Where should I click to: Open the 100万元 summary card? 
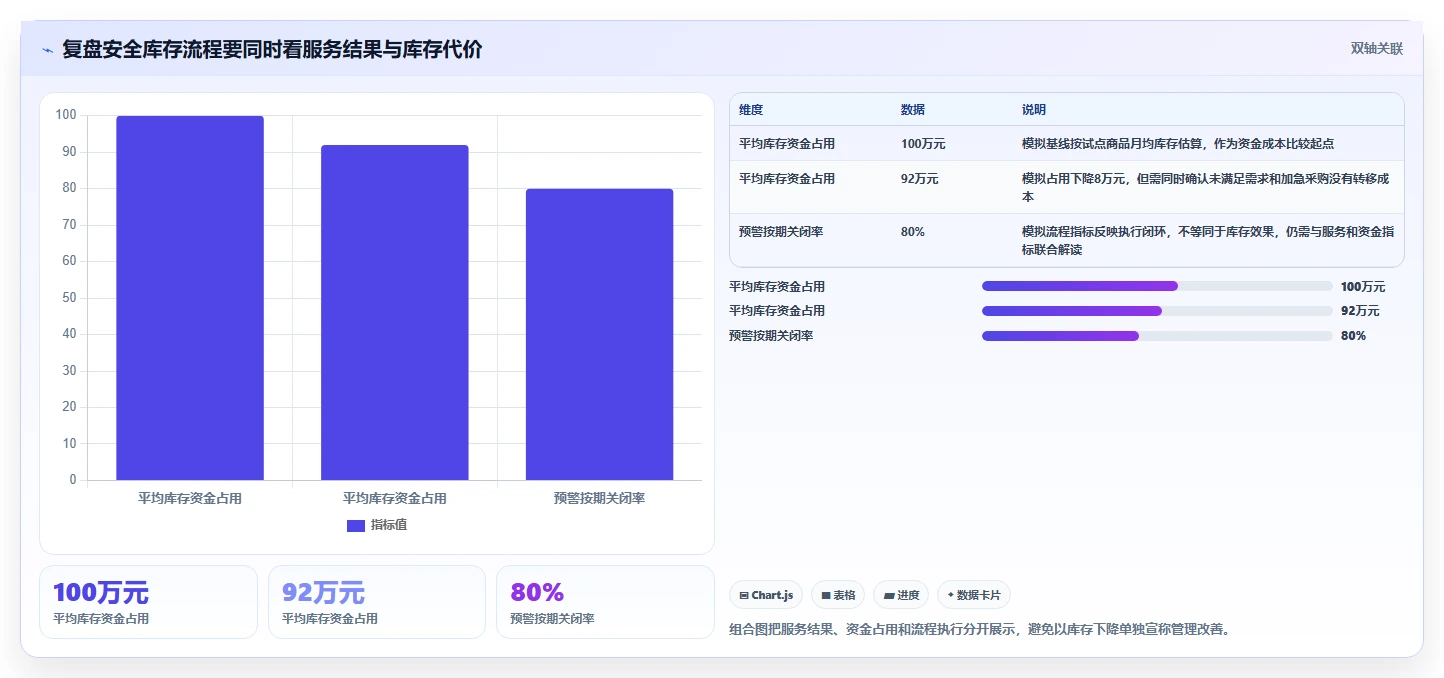click(x=148, y=602)
